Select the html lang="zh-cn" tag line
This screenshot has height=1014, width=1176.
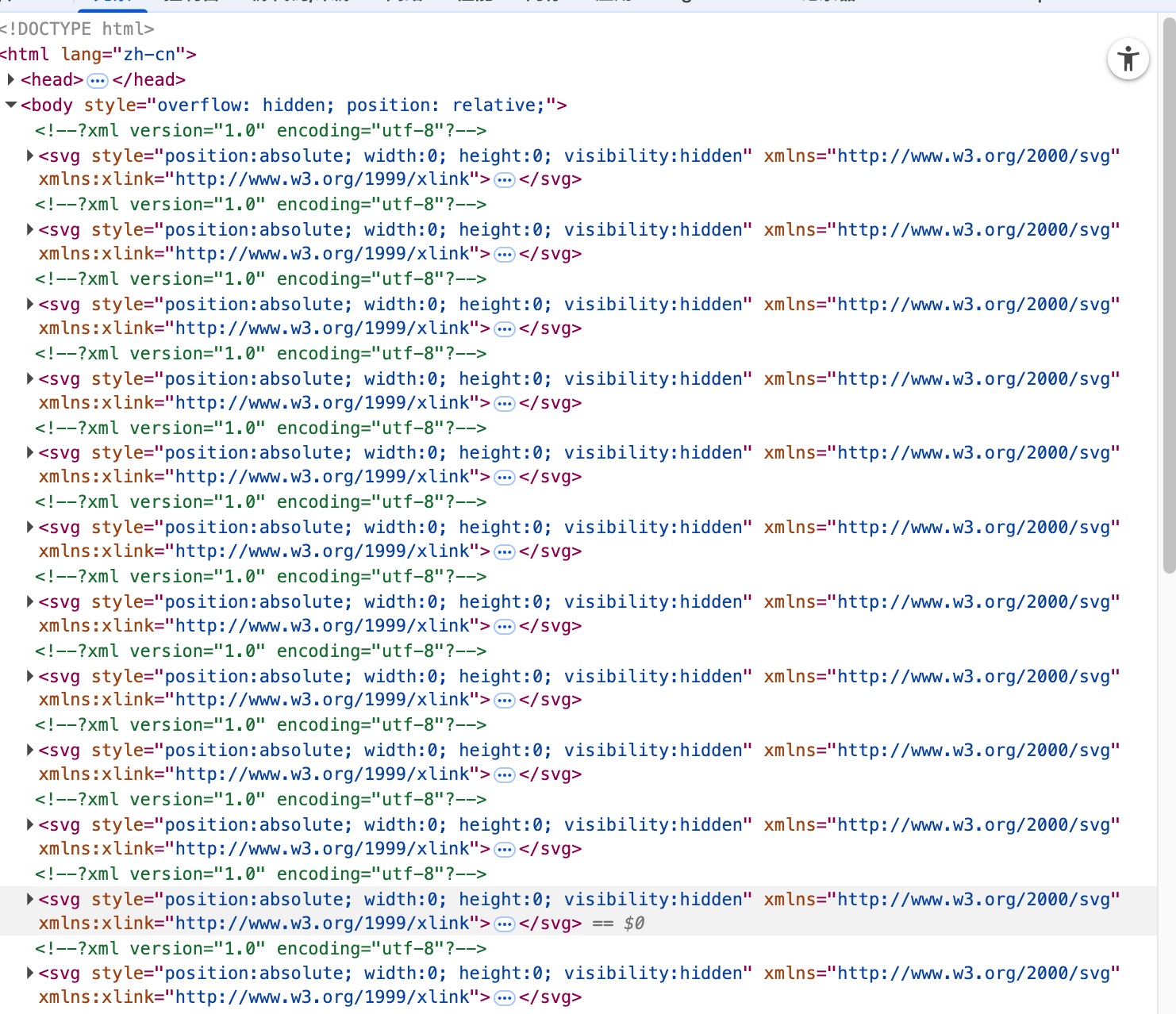(x=98, y=54)
